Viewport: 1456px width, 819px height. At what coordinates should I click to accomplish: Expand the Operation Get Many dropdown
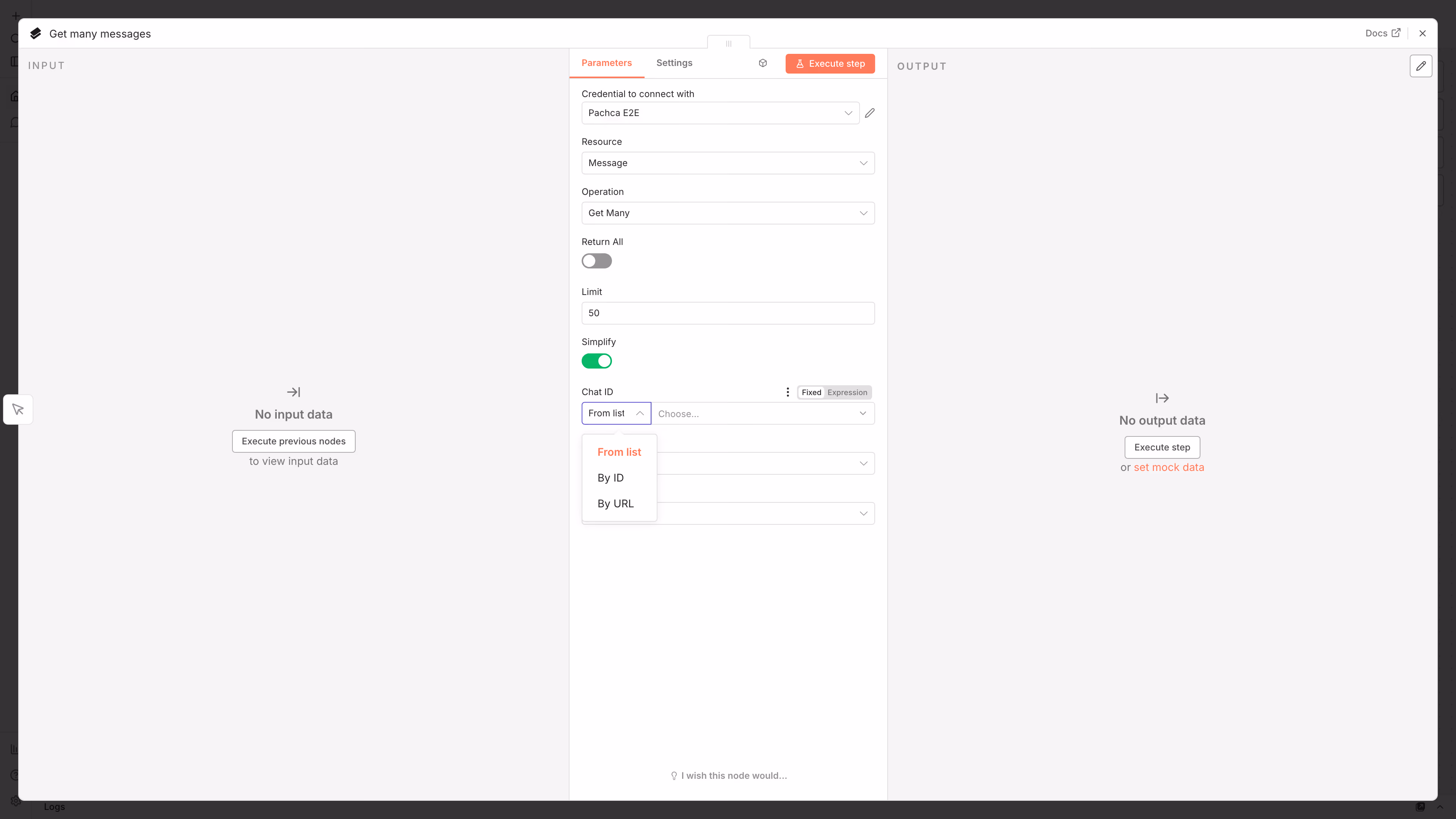click(728, 213)
